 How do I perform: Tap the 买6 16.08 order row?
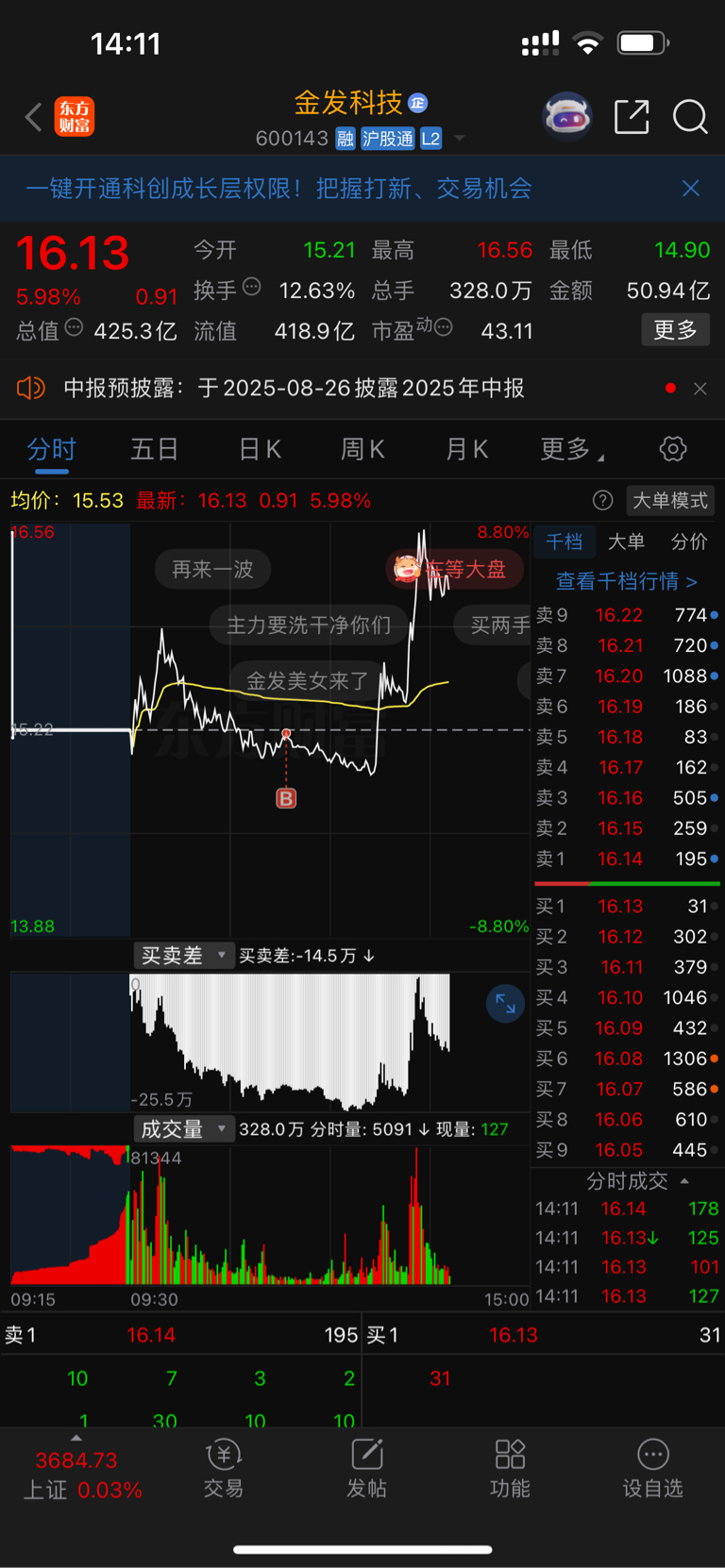pyautogui.click(x=627, y=1059)
